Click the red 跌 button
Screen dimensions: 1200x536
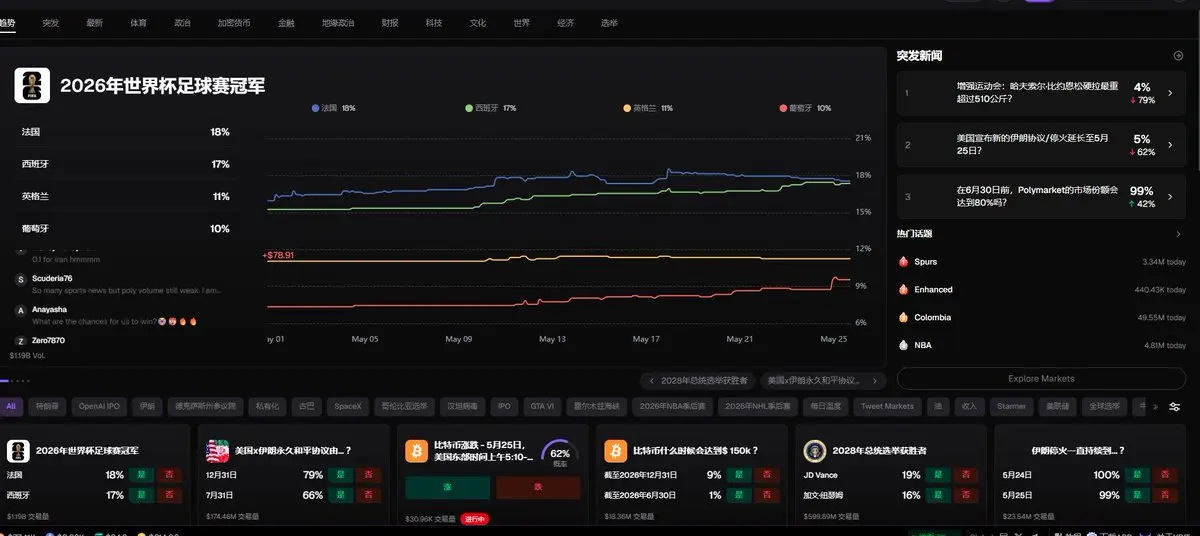click(x=538, y=487)
